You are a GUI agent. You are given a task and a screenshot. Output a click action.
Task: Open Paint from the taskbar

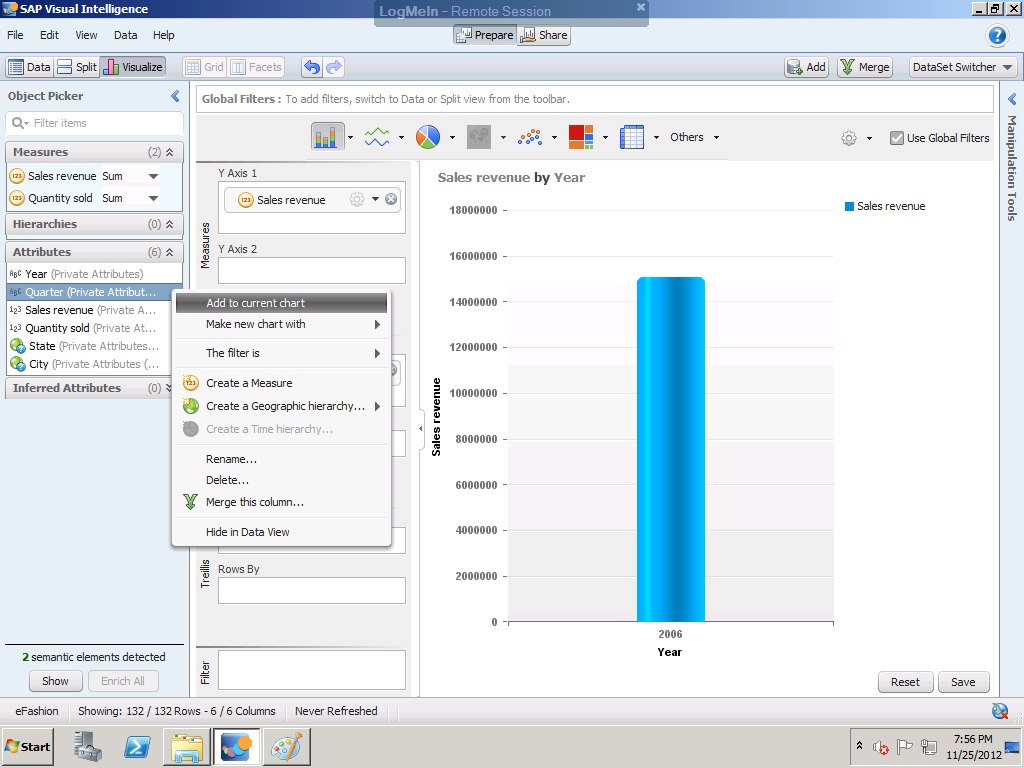287,746
